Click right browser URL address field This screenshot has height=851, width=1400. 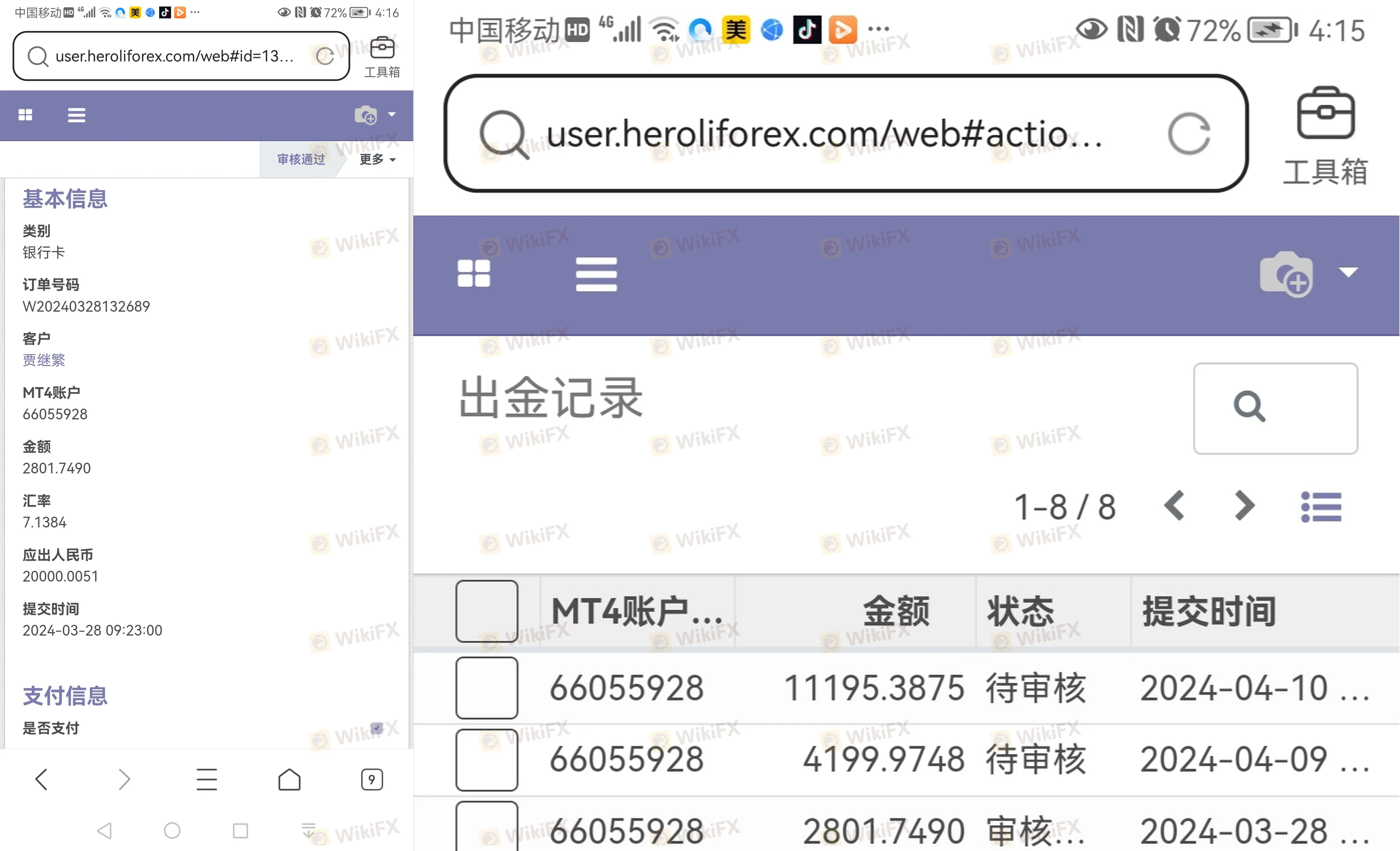click(x=824, y=134)
